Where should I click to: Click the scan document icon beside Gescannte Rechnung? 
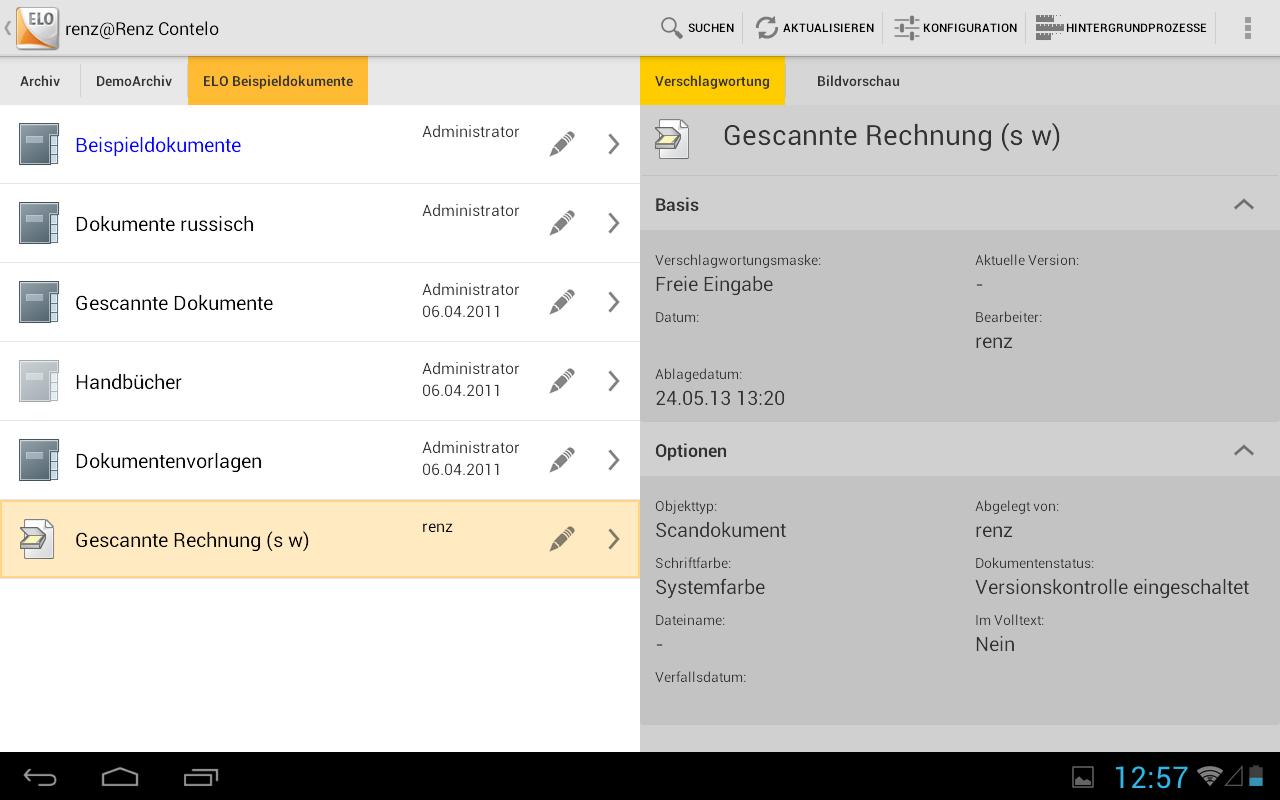(37, 539)
